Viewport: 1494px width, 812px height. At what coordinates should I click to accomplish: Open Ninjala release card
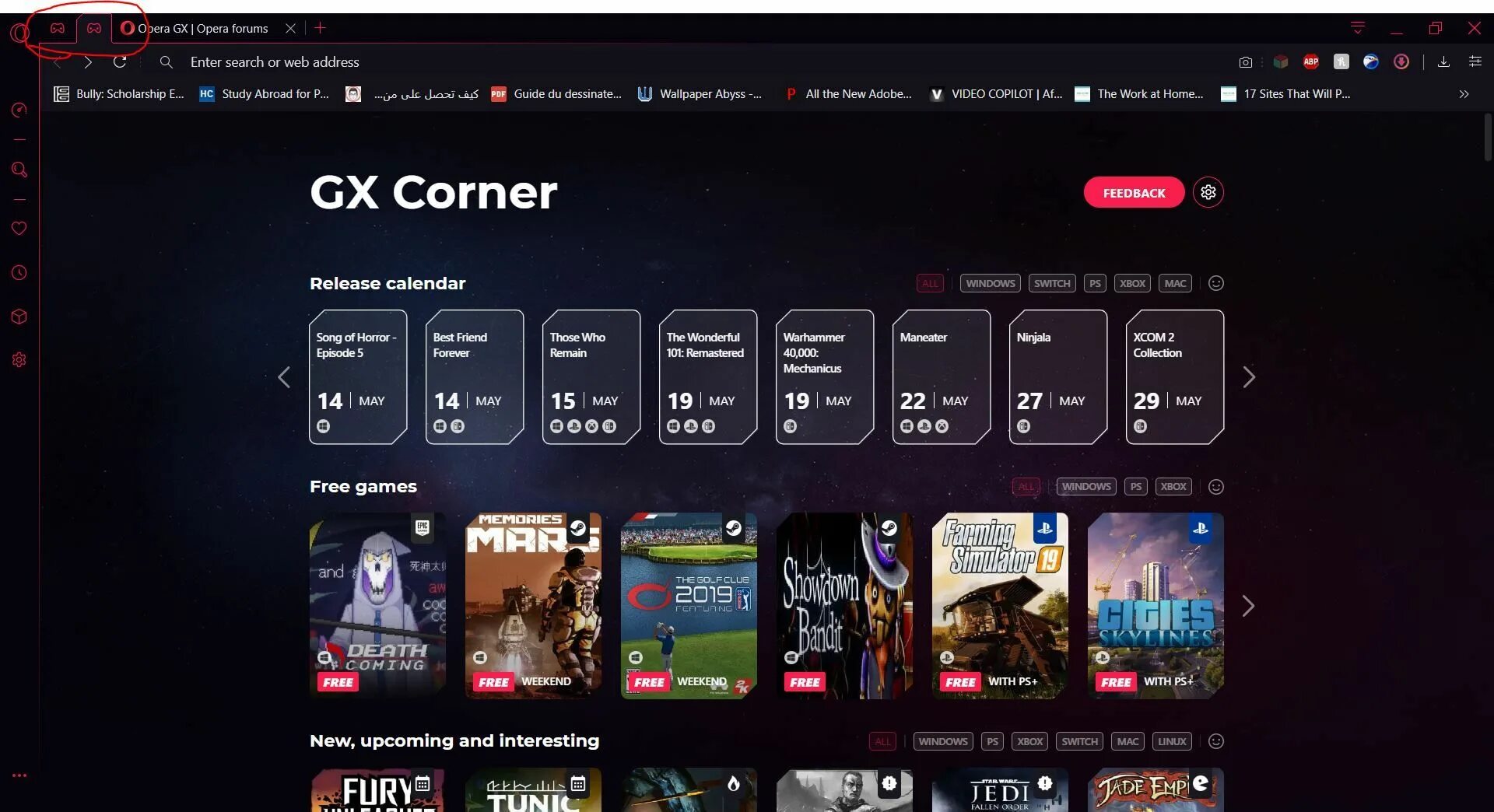[1058, 377]
